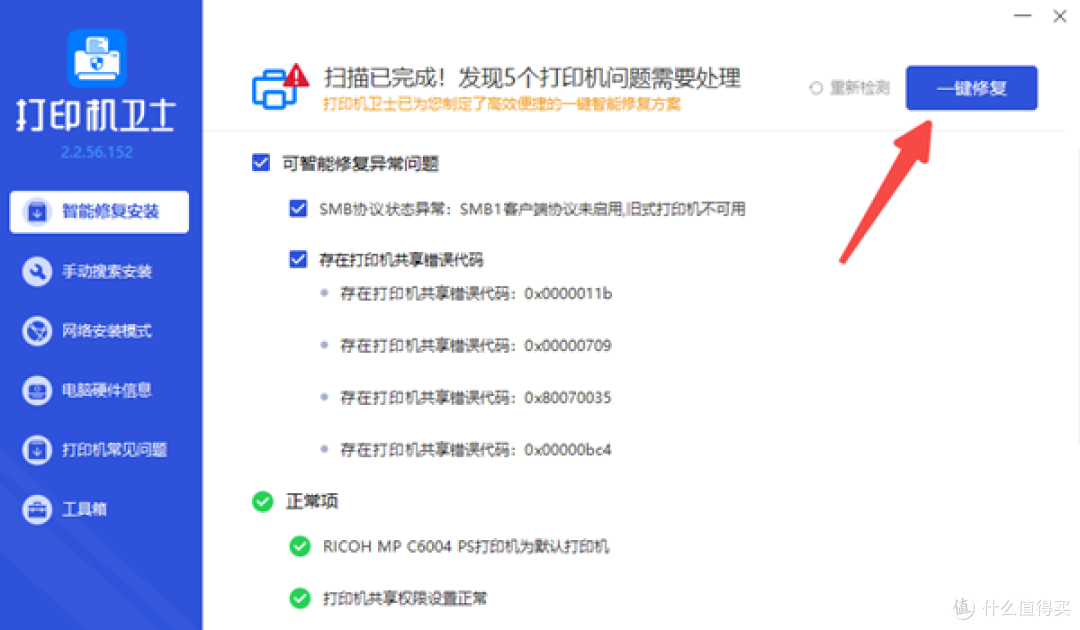
Task: Click the version number 2.2.56.152
Action: [97, 152]
